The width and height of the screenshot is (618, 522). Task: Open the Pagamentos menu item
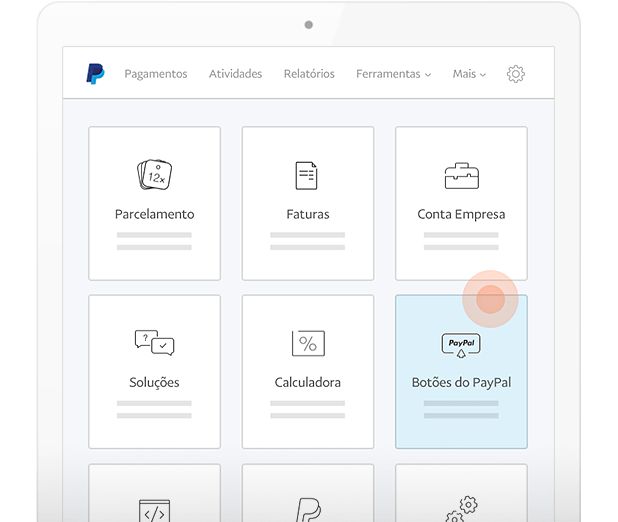tap(155, 74)
